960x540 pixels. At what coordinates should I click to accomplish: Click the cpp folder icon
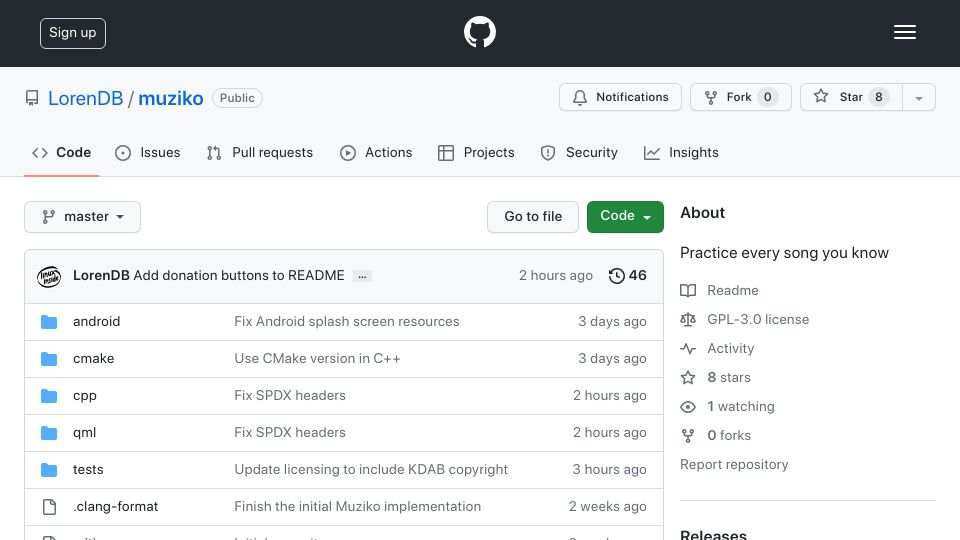coord(49,396)
